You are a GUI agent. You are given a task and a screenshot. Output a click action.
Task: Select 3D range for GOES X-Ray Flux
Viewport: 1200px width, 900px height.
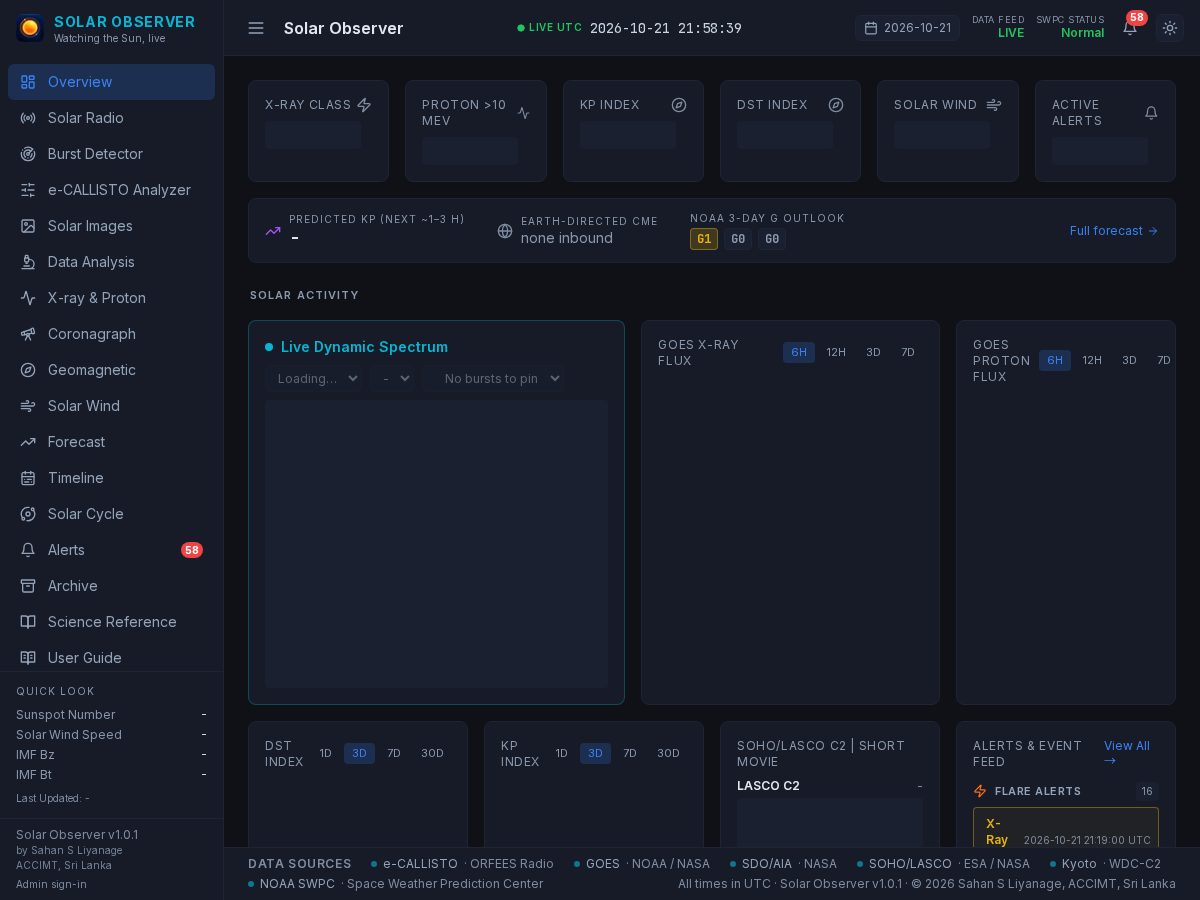tap(873, 352)
